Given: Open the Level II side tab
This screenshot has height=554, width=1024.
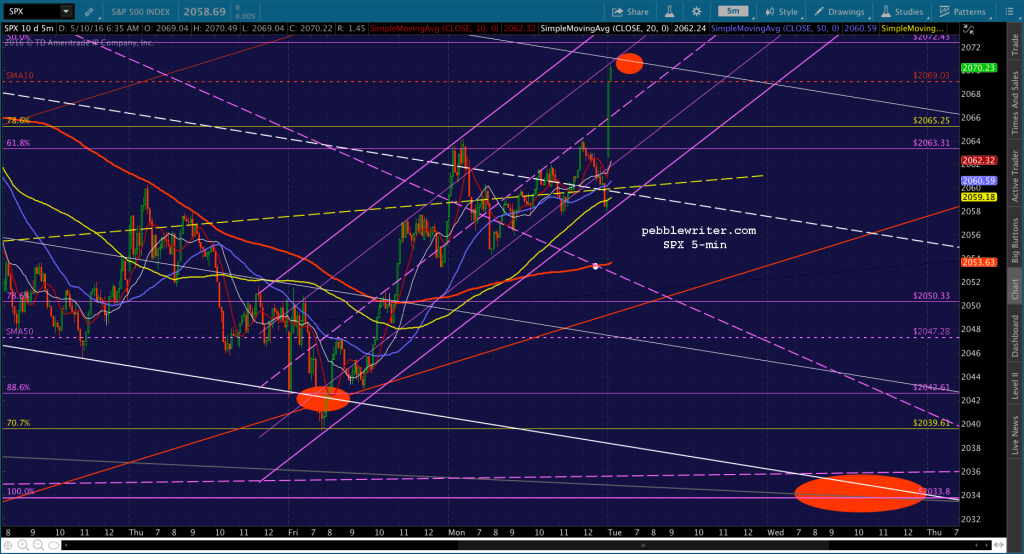Looking at the screenshot, I should (x=1016, y=385).
